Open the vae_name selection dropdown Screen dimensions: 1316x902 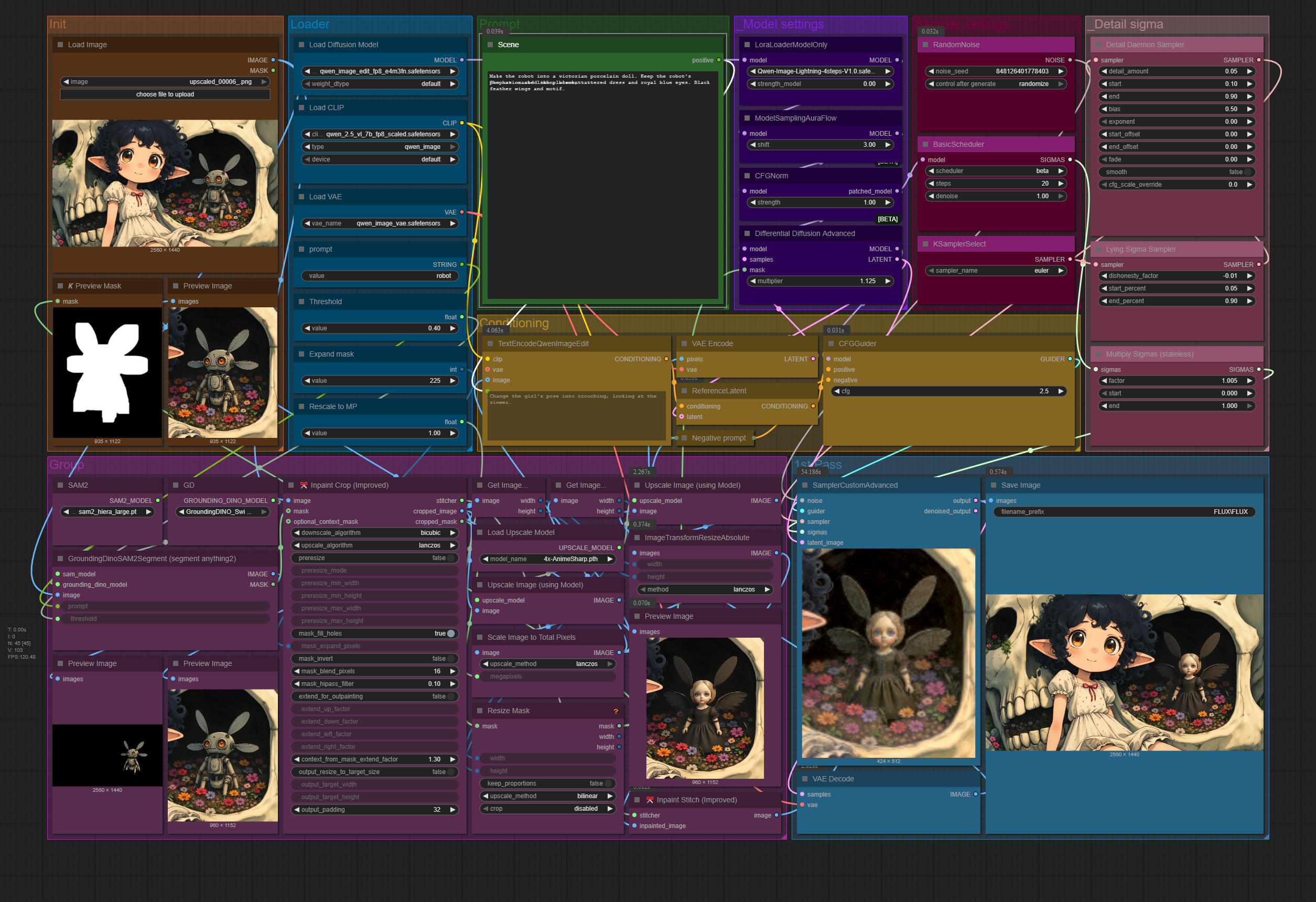380,223
